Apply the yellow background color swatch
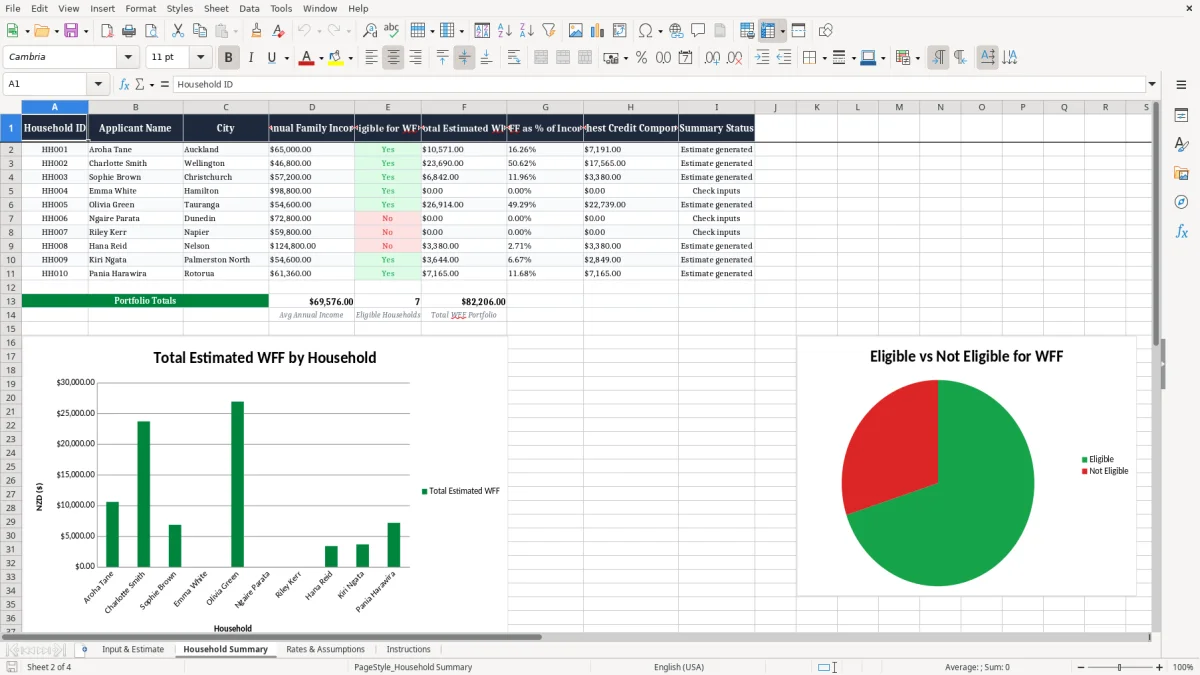This screenshot has height=675, width=1200. pos(336,58)
